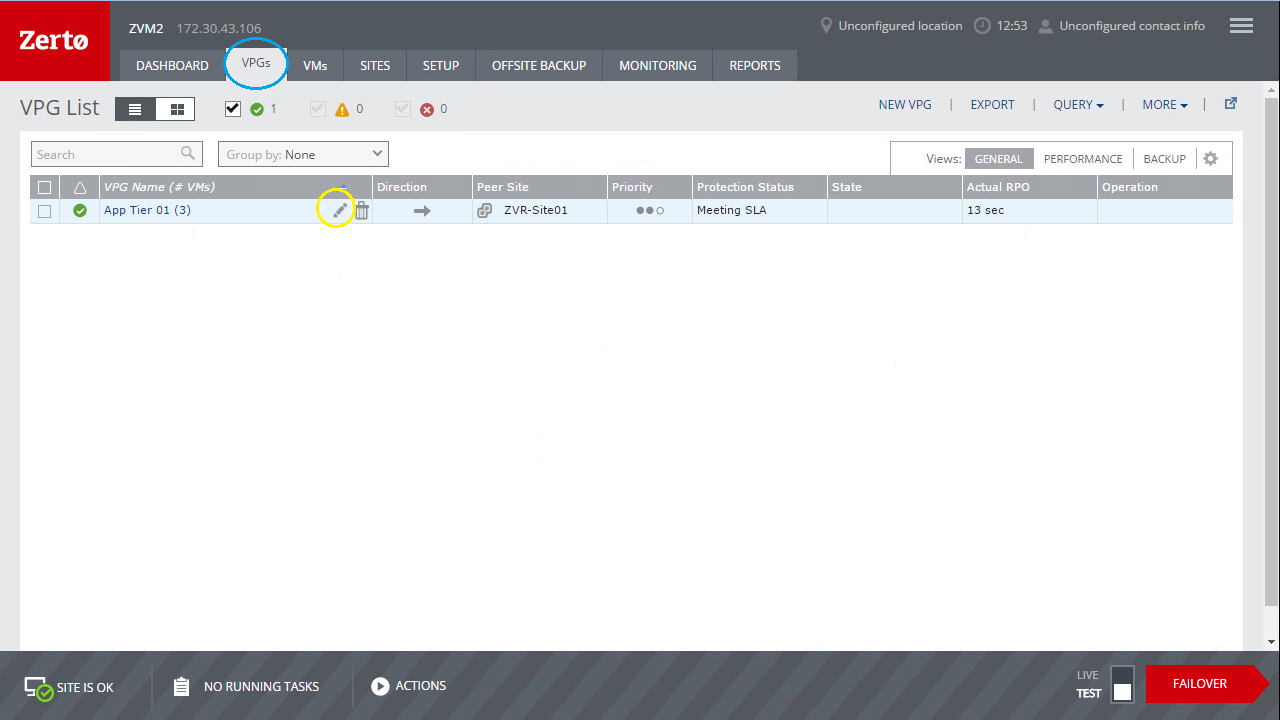Open the hamburger menu in top right
Image resolution: width=1280 pixels, height=720 pixels.
click(1241, 26)
